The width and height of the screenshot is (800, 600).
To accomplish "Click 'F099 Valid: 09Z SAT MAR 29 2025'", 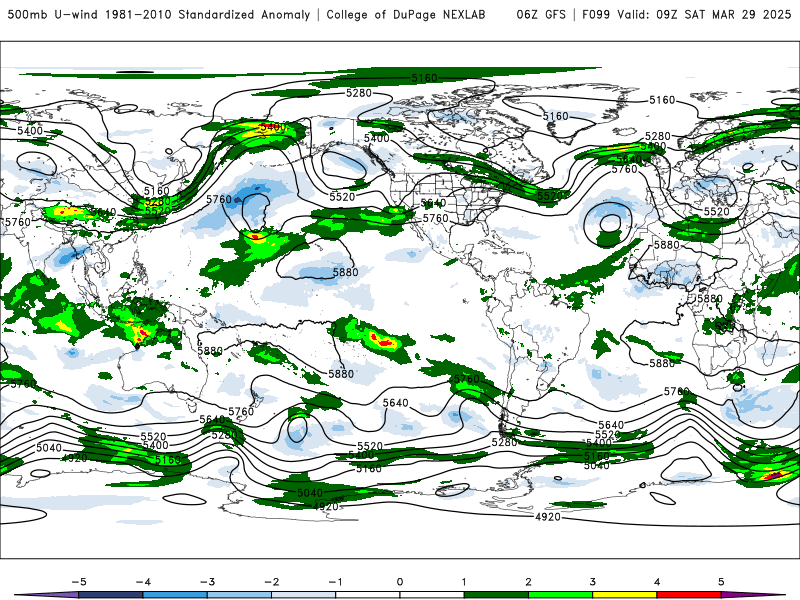I will (x=686, y=14).
